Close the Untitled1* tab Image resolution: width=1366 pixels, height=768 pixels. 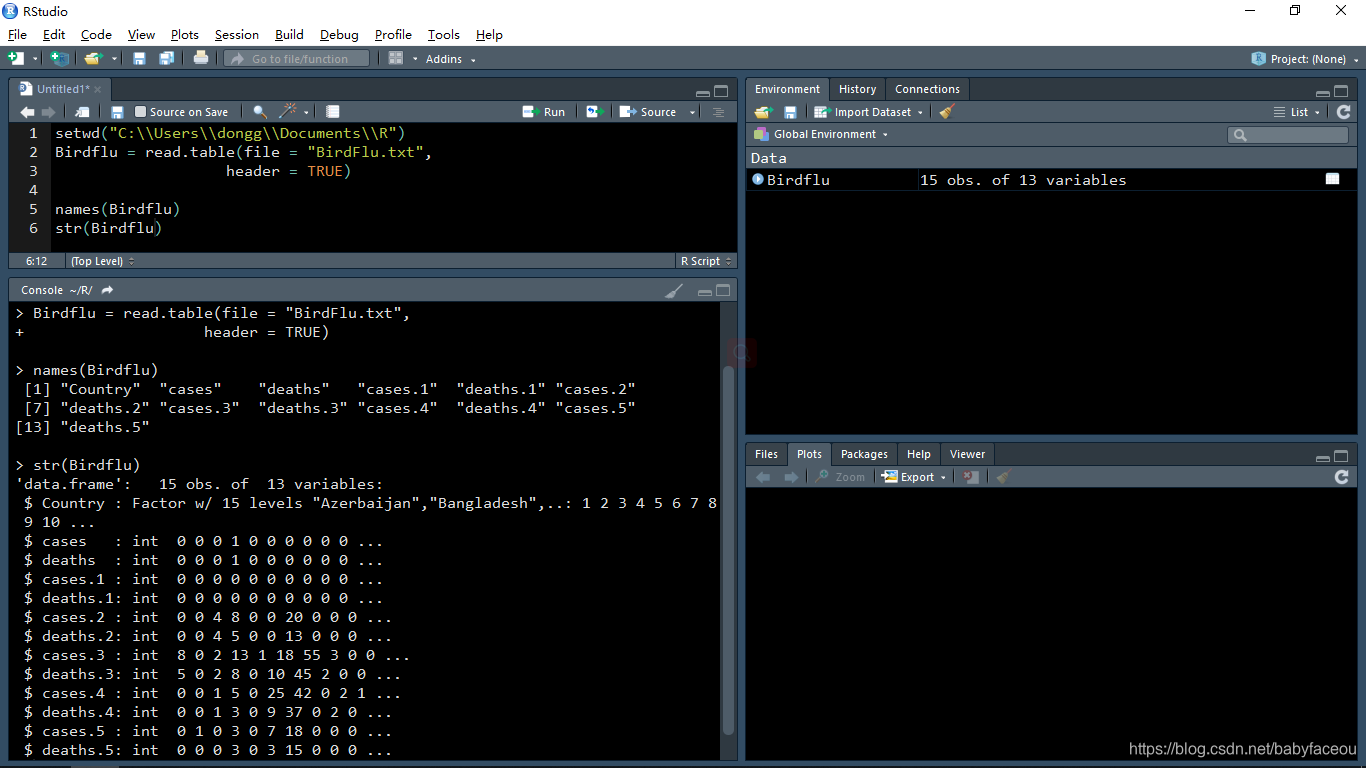[x=98, y=90]
